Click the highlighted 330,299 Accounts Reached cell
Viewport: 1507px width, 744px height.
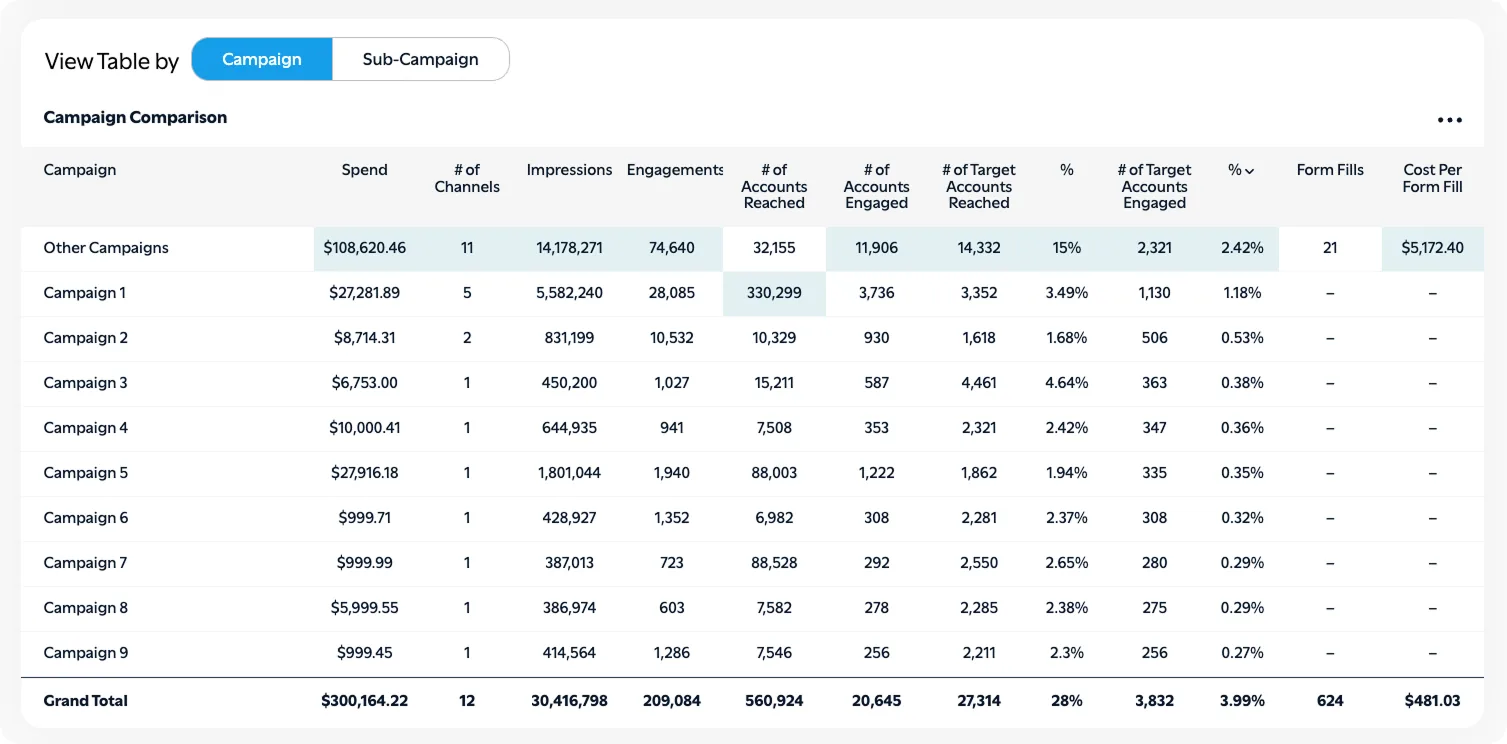(774, 292)
